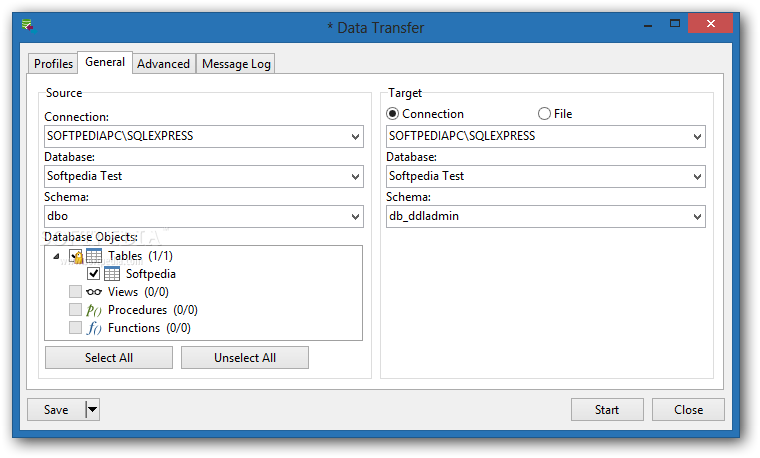Click the Softpedia table icon
Screen dimensions: 760x458
click(x=112, y=274)
